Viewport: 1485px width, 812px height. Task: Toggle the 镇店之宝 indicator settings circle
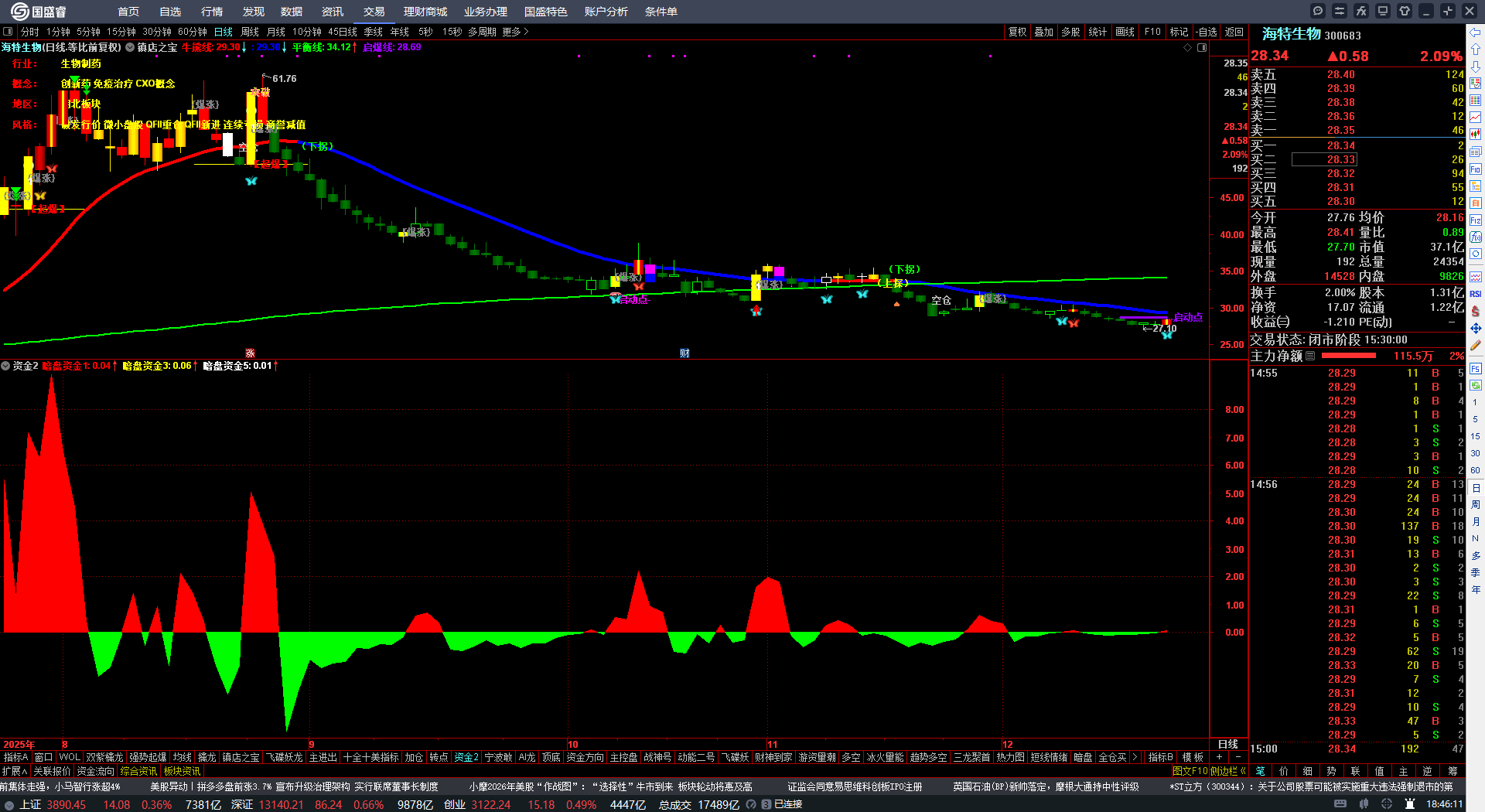[130, 48]
